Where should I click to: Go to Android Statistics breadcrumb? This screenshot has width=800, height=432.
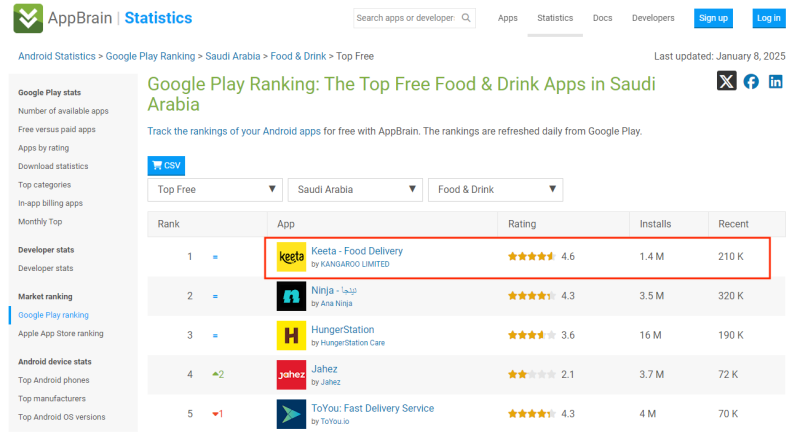tap(57, 56)
